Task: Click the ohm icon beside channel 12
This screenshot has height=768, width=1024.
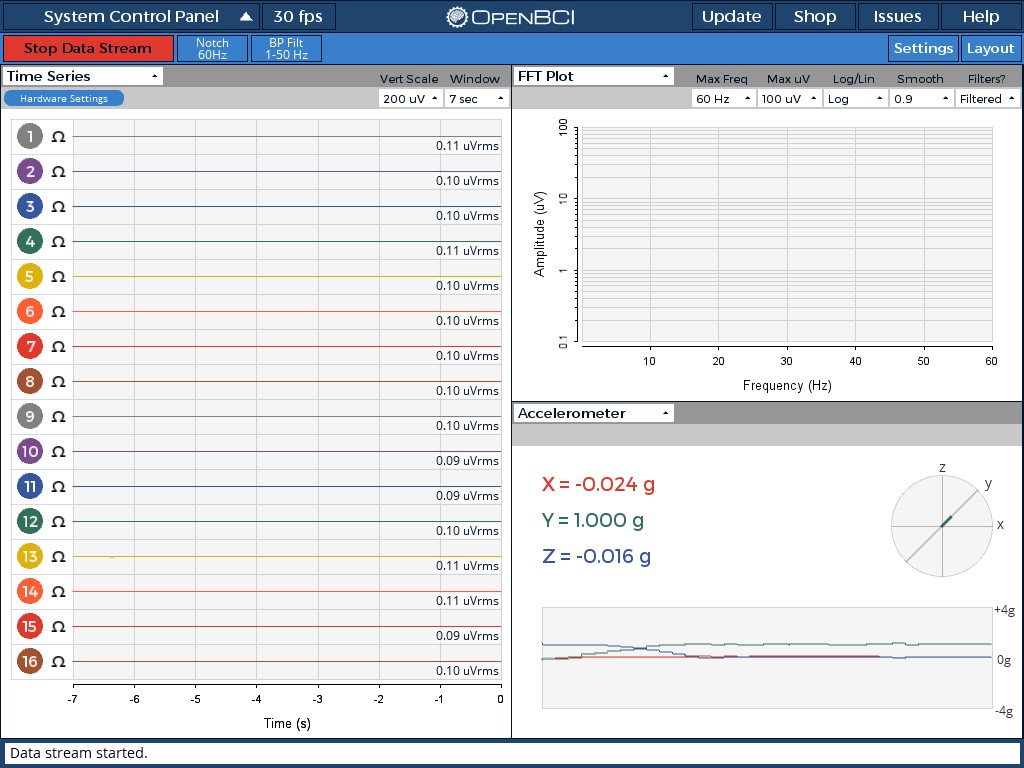Action: [58, 521]
